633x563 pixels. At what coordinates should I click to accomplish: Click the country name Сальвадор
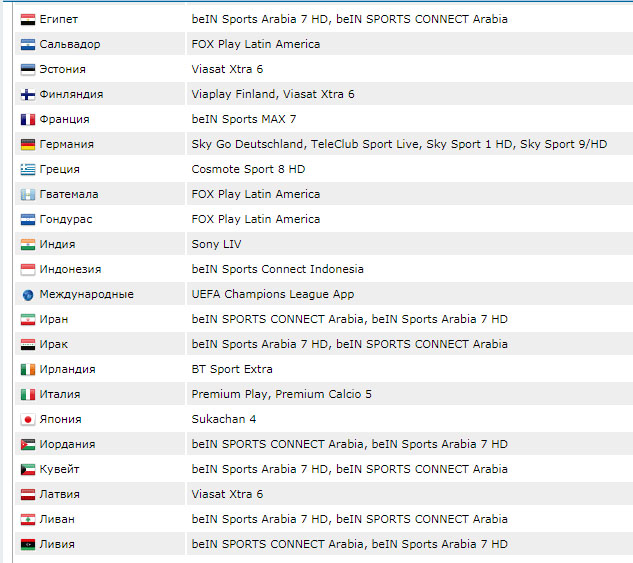click(x=70, y=44)
